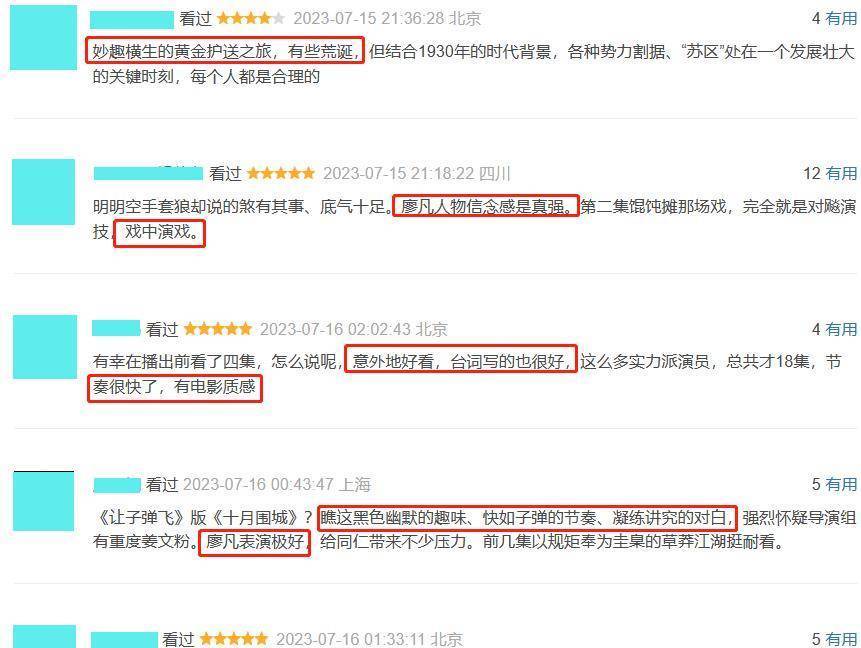861x648 pixels.
Task: Mark the first review as 有用
Action: 841,18
